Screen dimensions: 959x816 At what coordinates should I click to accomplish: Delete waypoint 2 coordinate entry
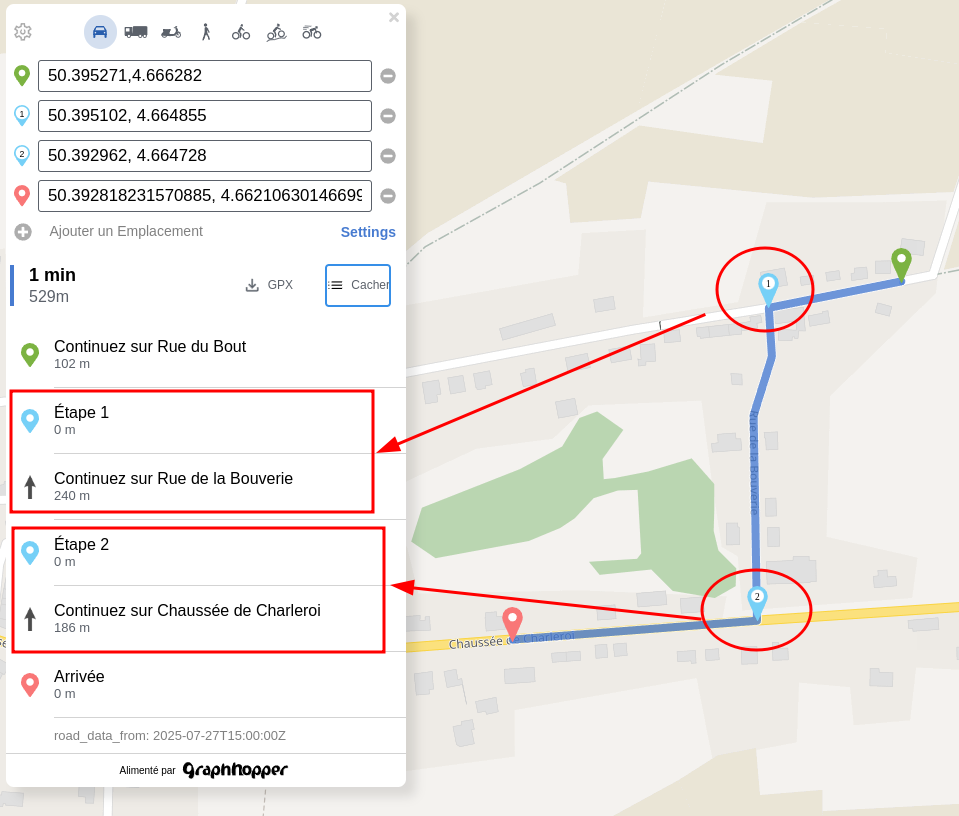point(388,156)
